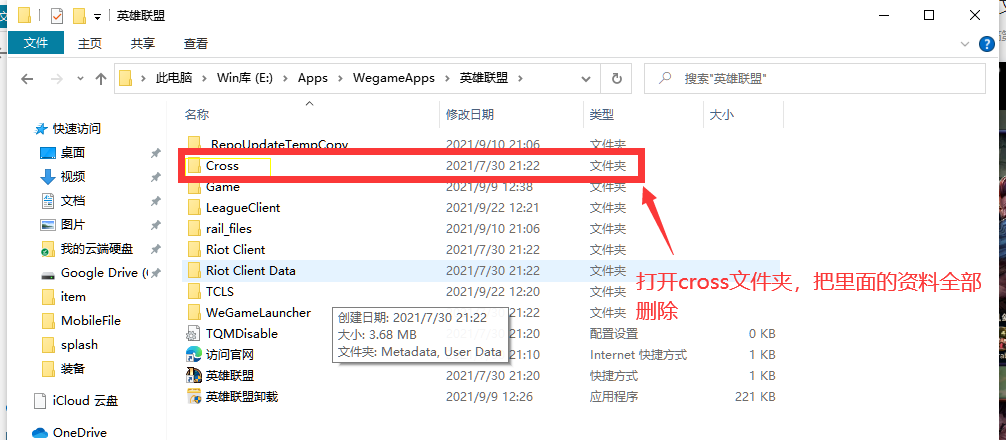The image size is (1006, 440).
Task: Select the Riot Client Data folder icon
Action: point(194,271)
